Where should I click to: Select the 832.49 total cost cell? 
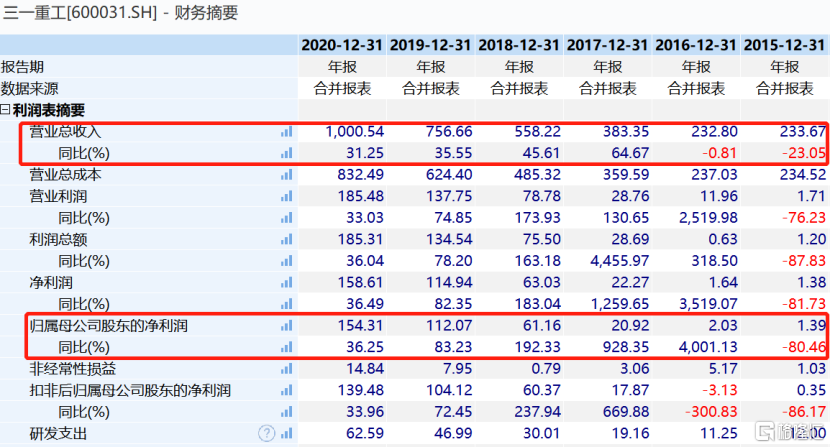pyautogui.click(x=360, y=175)
